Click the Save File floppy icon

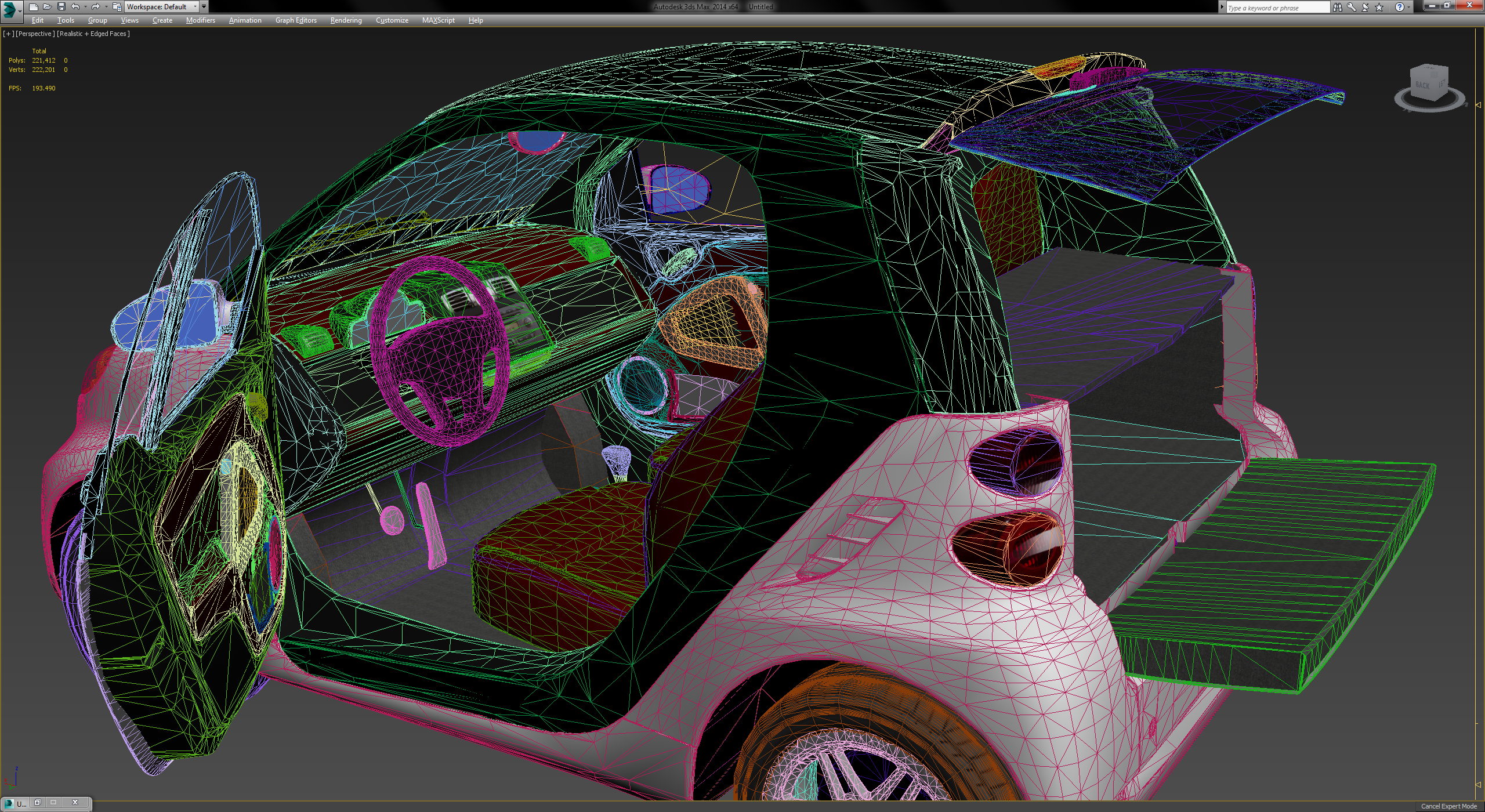(x=61, y=7)
